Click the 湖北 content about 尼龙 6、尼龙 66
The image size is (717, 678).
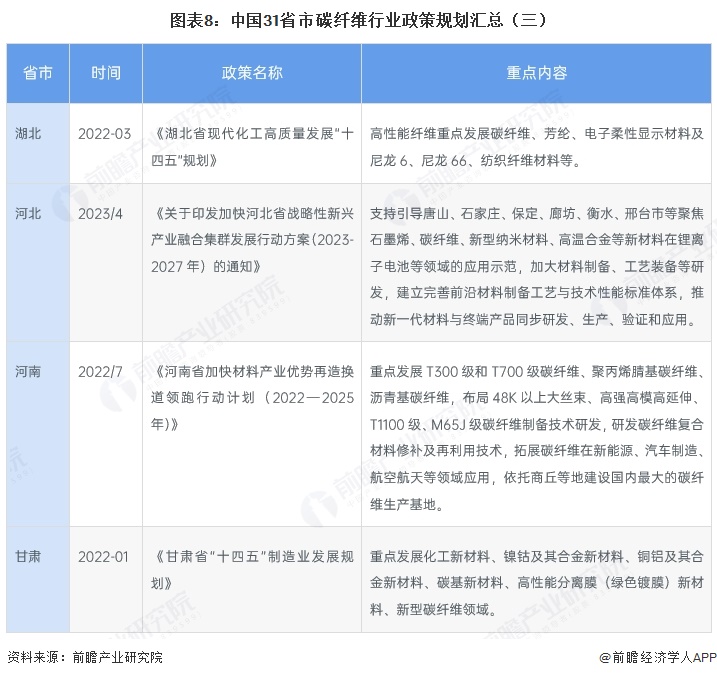pos(537,147)
